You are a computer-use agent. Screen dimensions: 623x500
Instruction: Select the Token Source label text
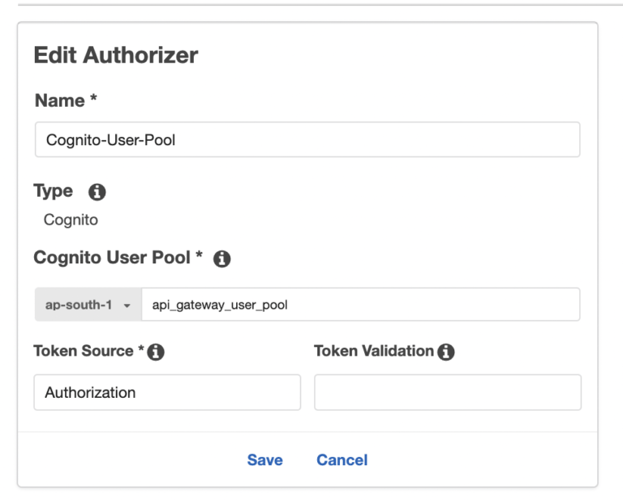[x=83, y=351]
